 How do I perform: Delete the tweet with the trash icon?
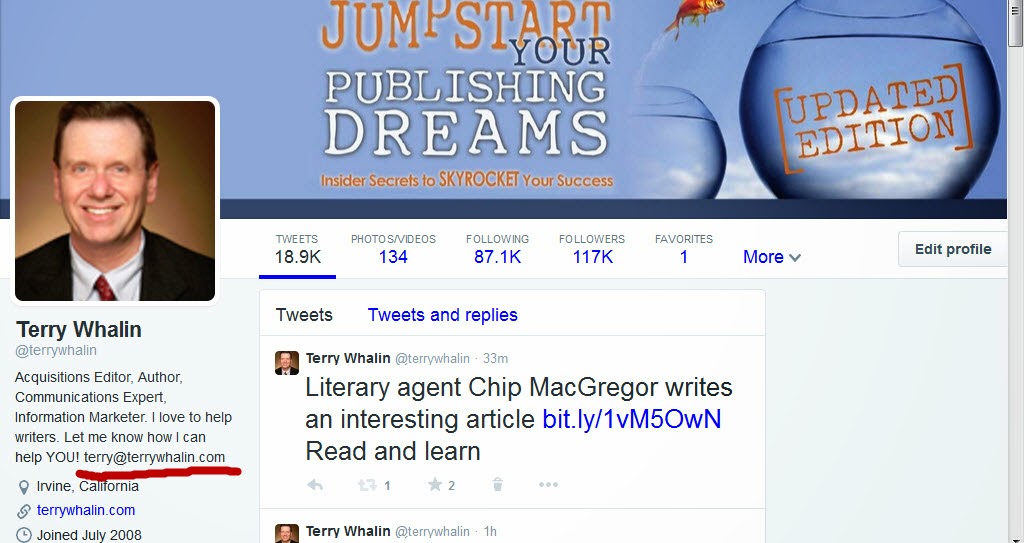(x=498, y=484)
